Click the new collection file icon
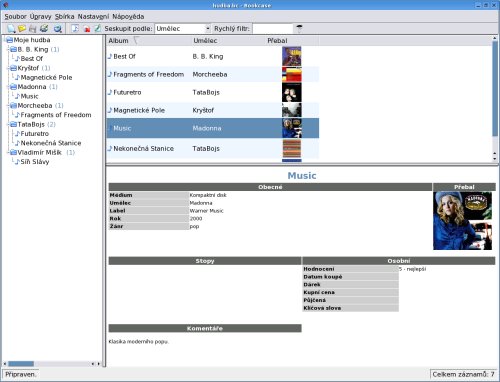Viewport: 500px width, 382px height. (x=11, y=29)
